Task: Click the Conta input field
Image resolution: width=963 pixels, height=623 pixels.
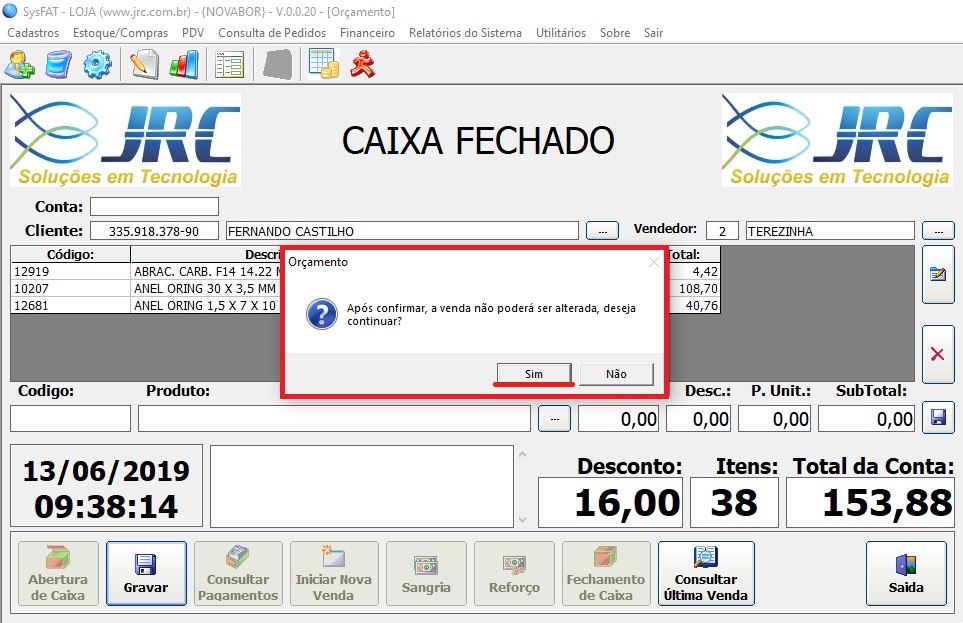Action: pos(154,206)
